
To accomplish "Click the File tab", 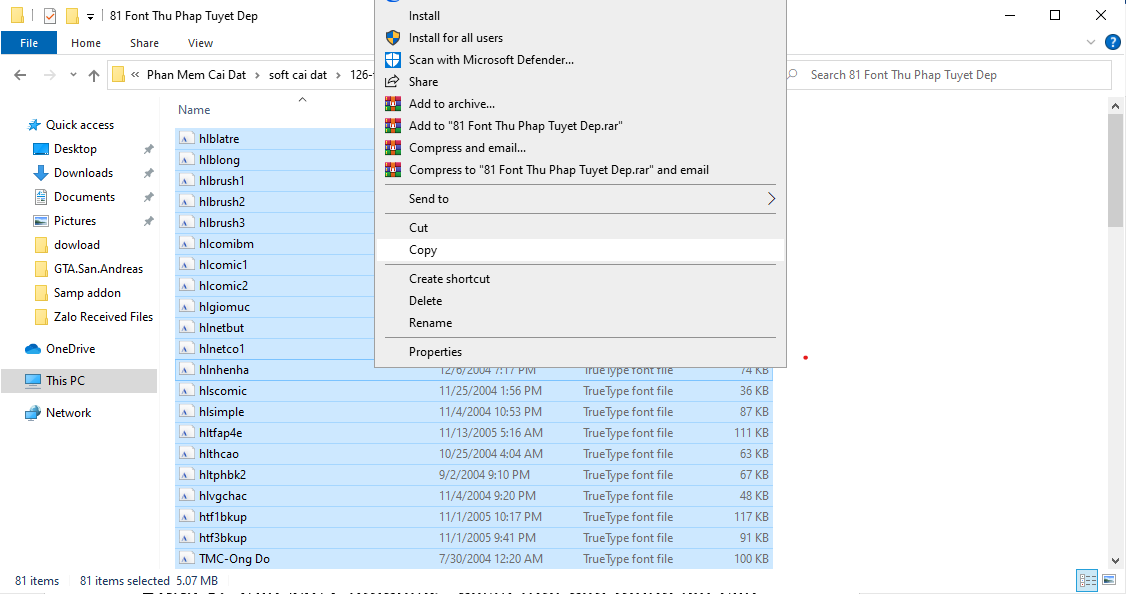I will (29, 43).
